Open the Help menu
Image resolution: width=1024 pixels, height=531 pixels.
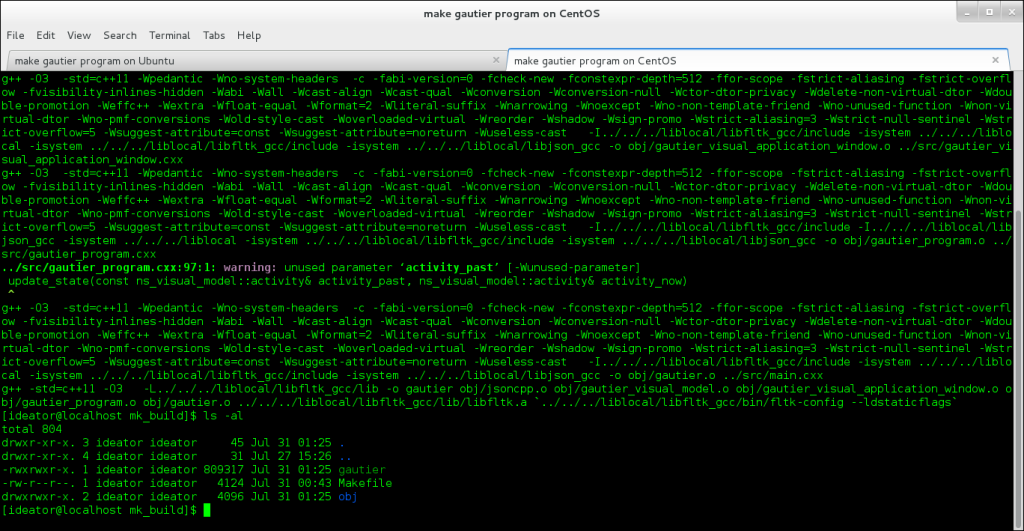tap(249, 35)
